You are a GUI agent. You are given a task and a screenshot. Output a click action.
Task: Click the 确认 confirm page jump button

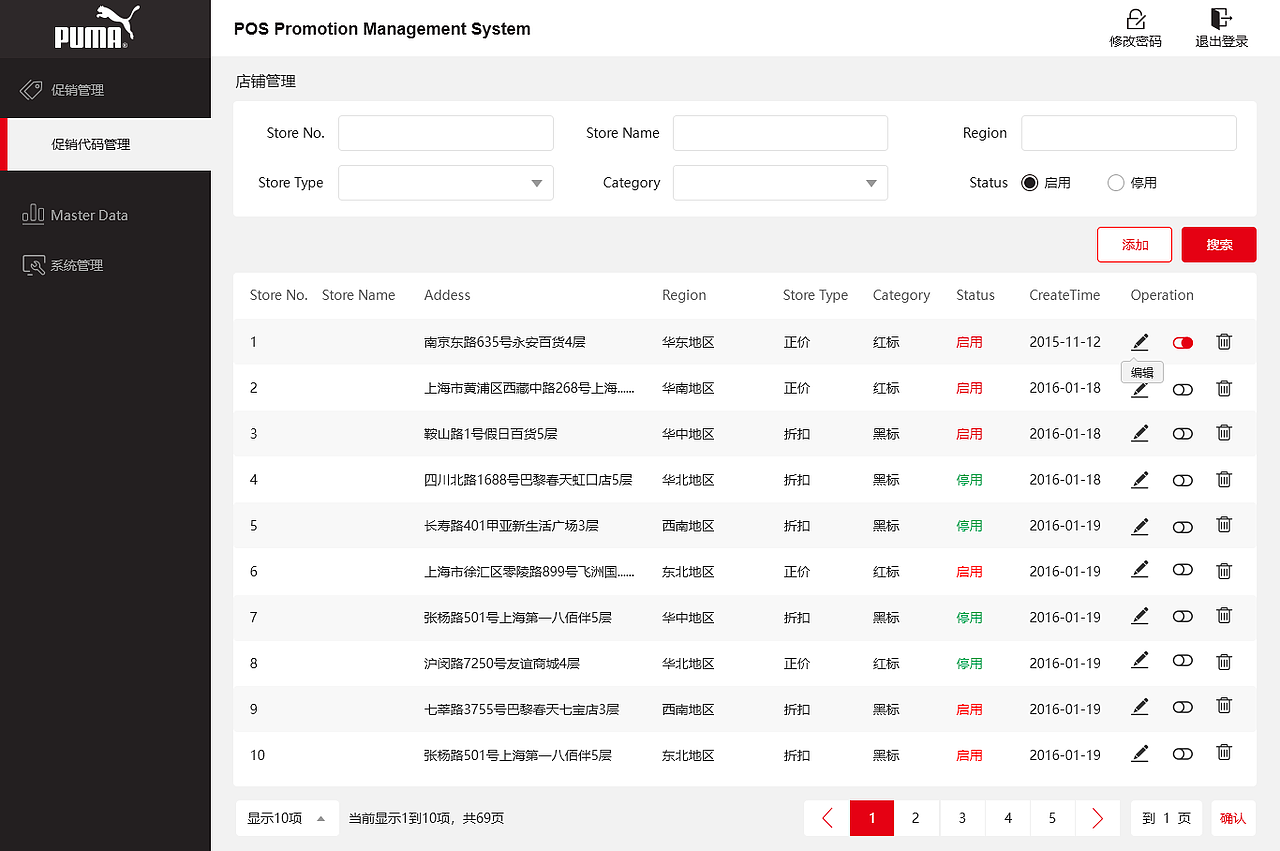[x=1233, y=818]
